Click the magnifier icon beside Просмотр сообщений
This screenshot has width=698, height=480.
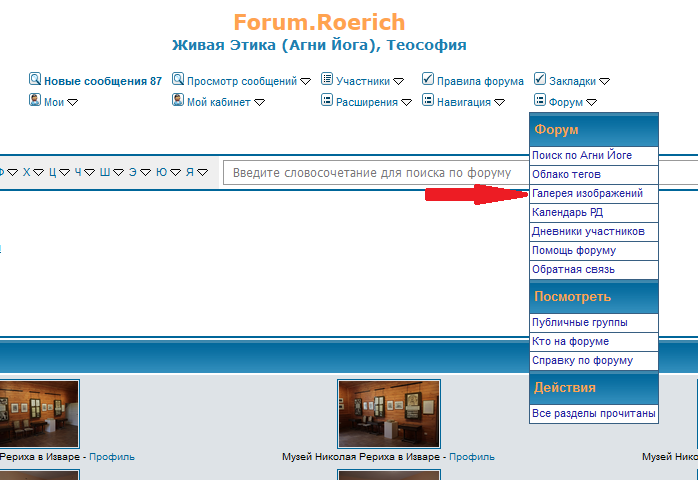178,79
